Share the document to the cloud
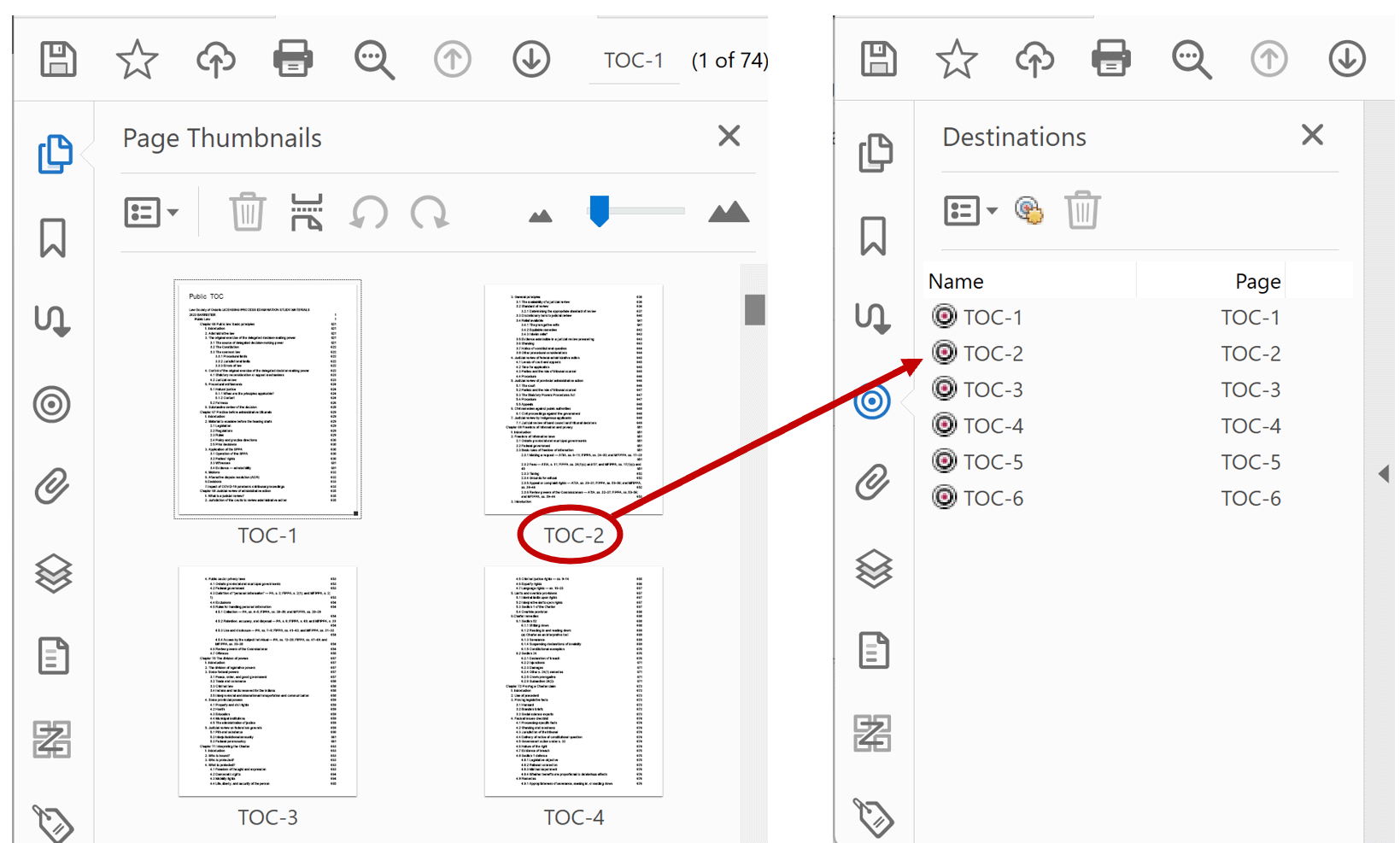This screenshot has width=1400, height=843. point(215,58)
